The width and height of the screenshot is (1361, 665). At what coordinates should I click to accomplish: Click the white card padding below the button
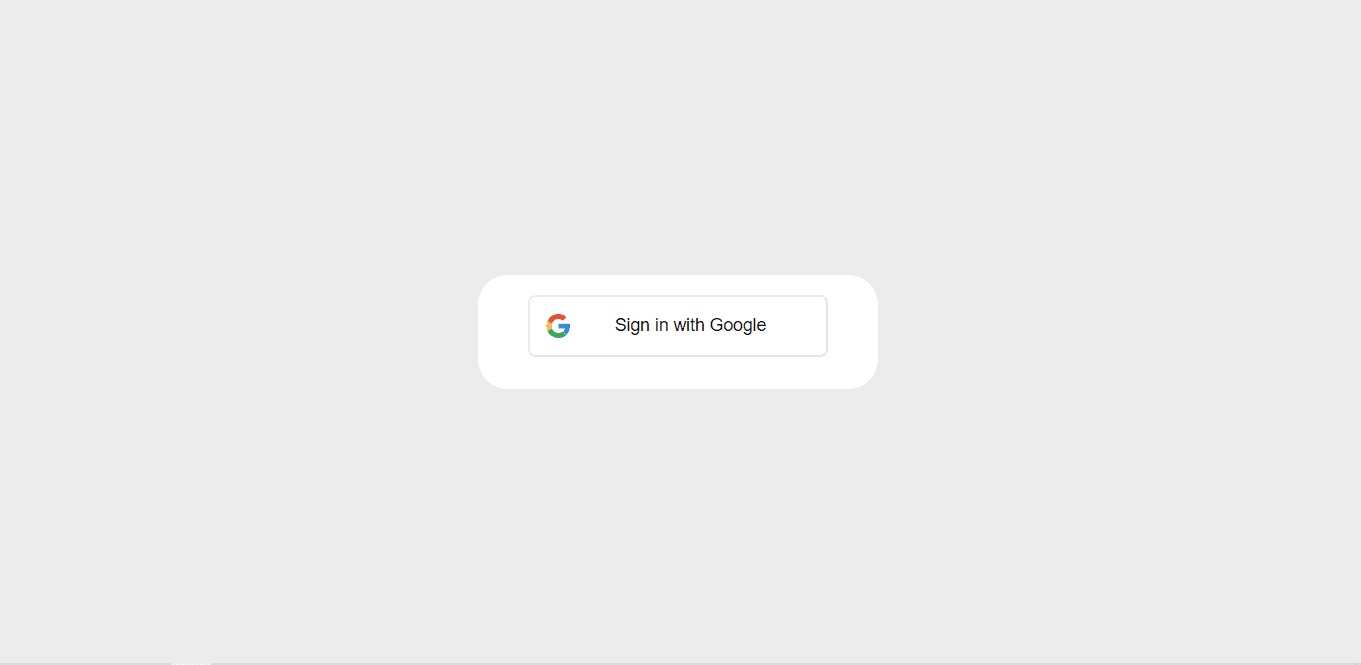pyautogui.click(x=678, y=372)
